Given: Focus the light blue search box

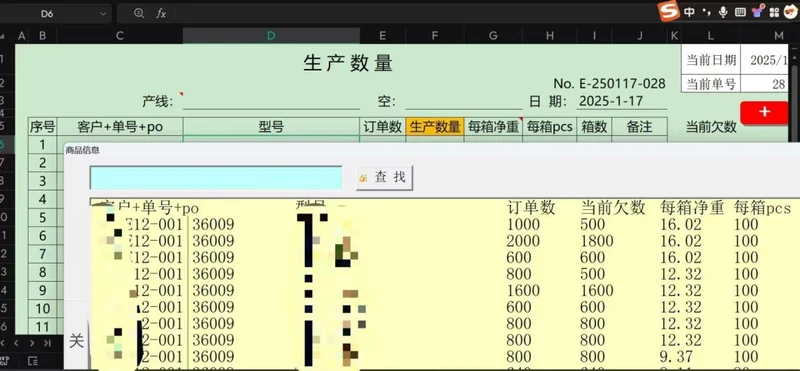Looking at the screenshot, I should [x=216, y=178].
